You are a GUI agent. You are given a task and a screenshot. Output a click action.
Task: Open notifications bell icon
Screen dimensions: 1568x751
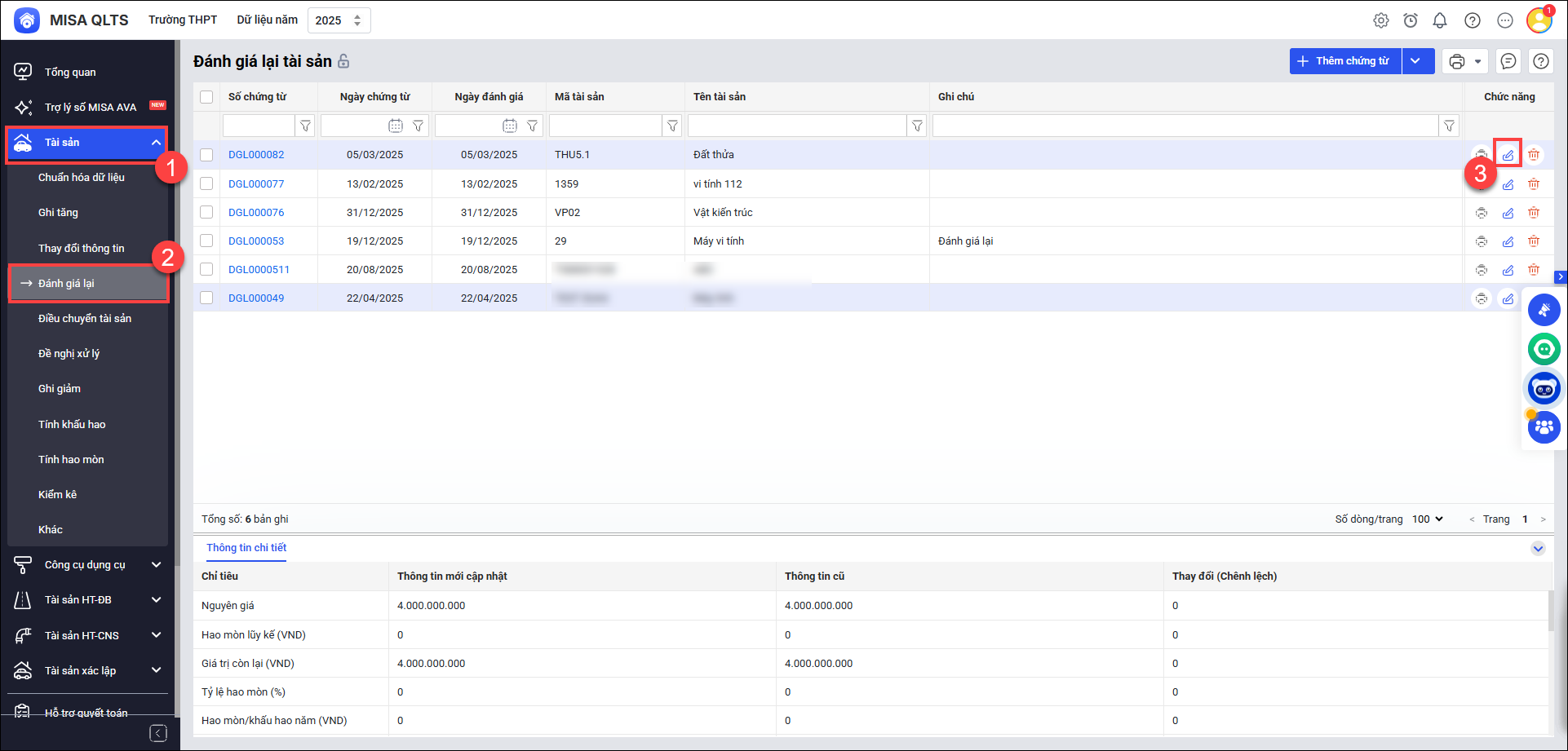[x=1440, y=20]
